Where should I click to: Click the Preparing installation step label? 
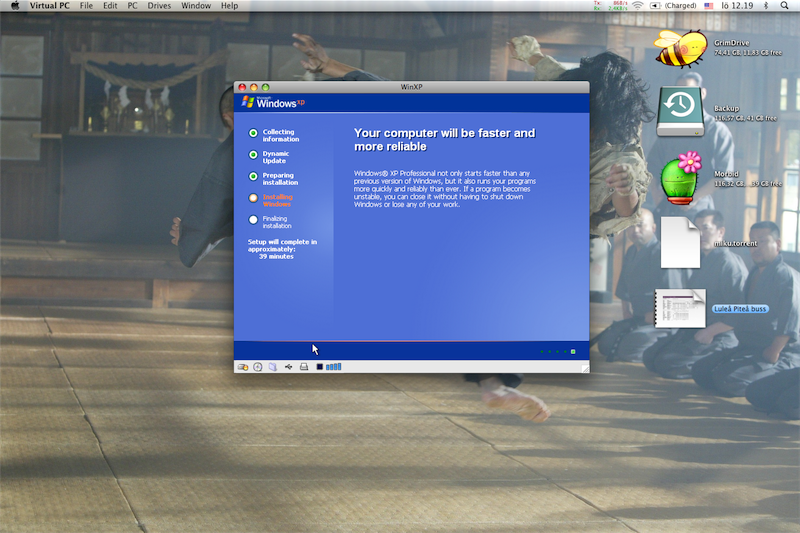280,179
